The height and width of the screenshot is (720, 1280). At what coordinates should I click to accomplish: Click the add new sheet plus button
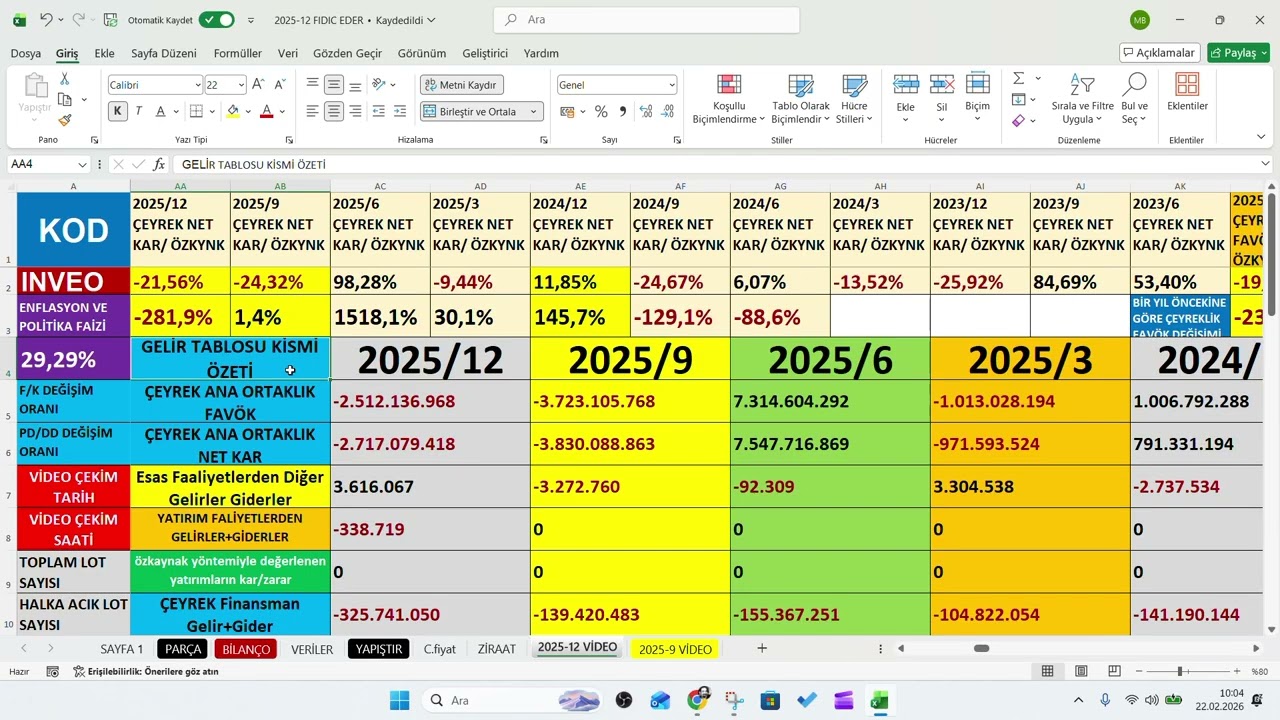(x=762, y=648)
